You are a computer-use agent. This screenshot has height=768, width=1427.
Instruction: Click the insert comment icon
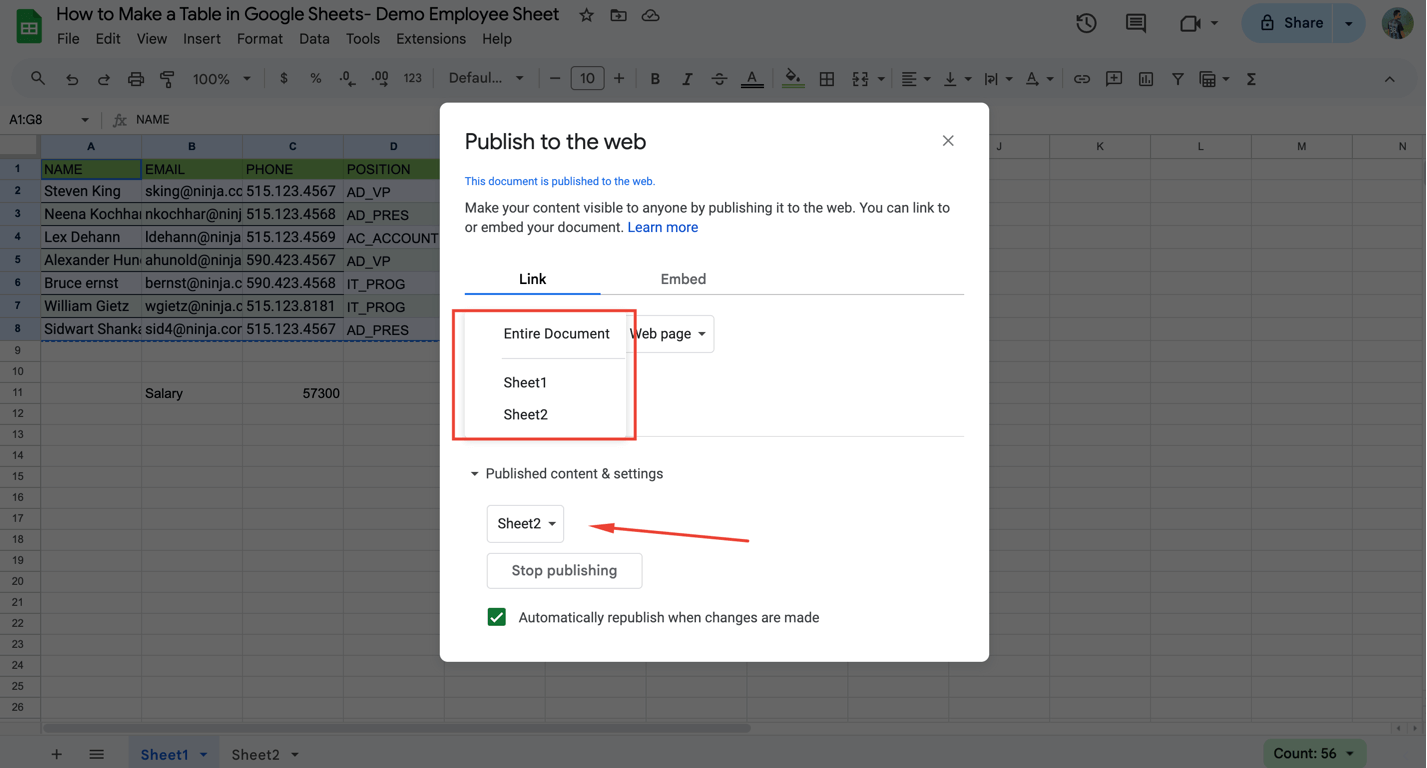[x=1114, y=79]
